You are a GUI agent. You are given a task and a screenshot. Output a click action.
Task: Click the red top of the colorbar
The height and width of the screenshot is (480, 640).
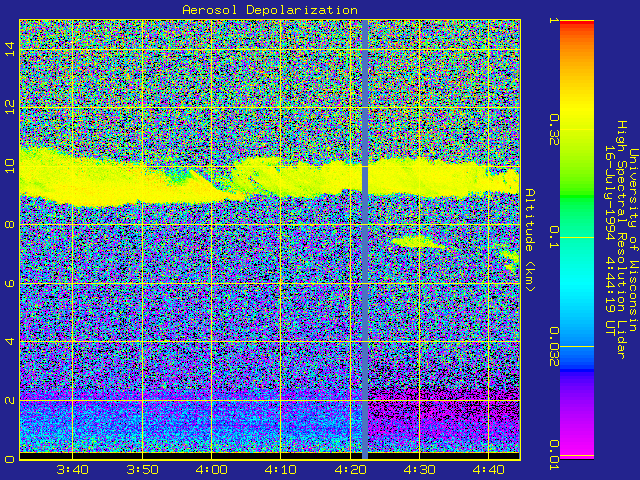pyautogui.click(x=577, y=25)
